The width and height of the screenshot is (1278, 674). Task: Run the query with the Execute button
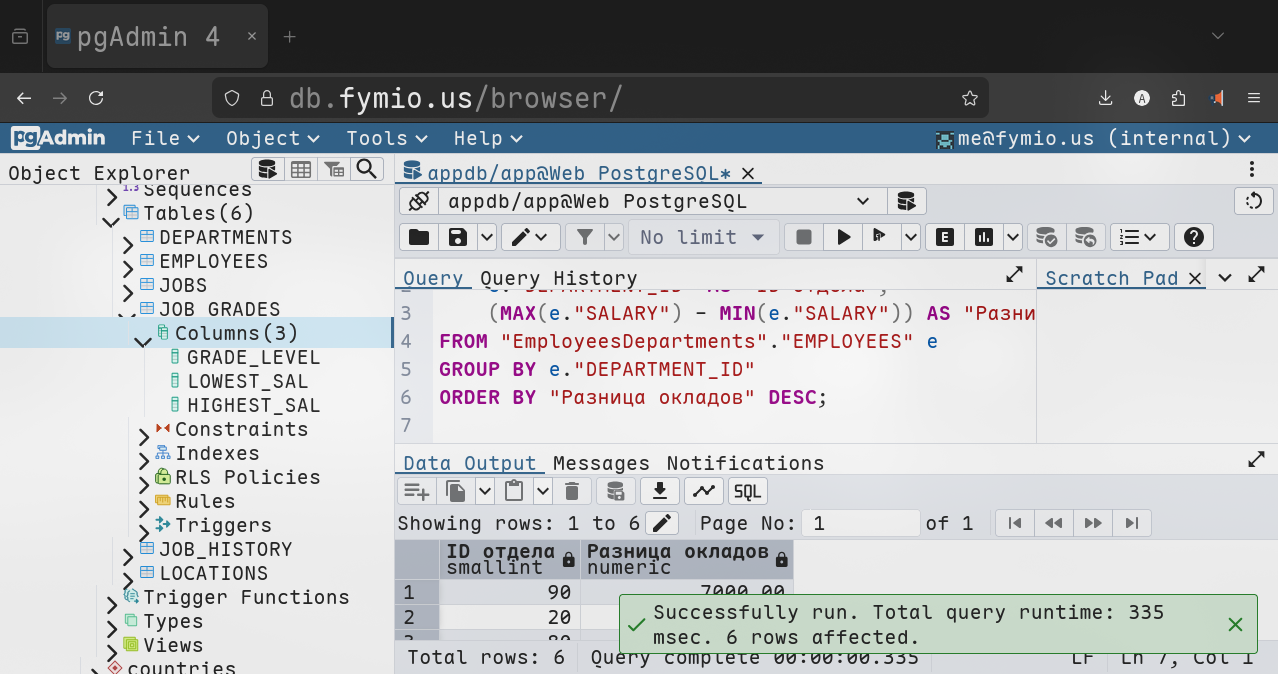[844, 237]
